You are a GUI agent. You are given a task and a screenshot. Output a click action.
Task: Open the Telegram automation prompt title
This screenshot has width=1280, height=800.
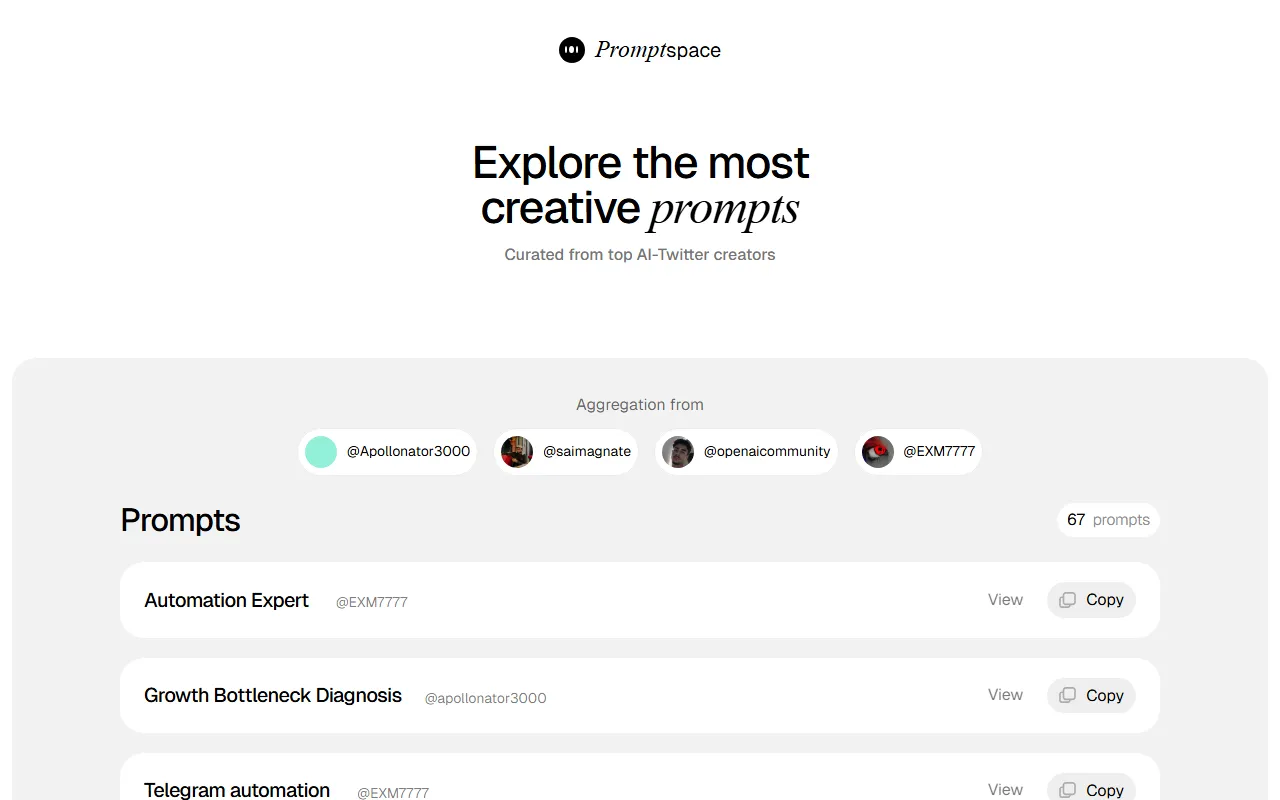point(237,789)
